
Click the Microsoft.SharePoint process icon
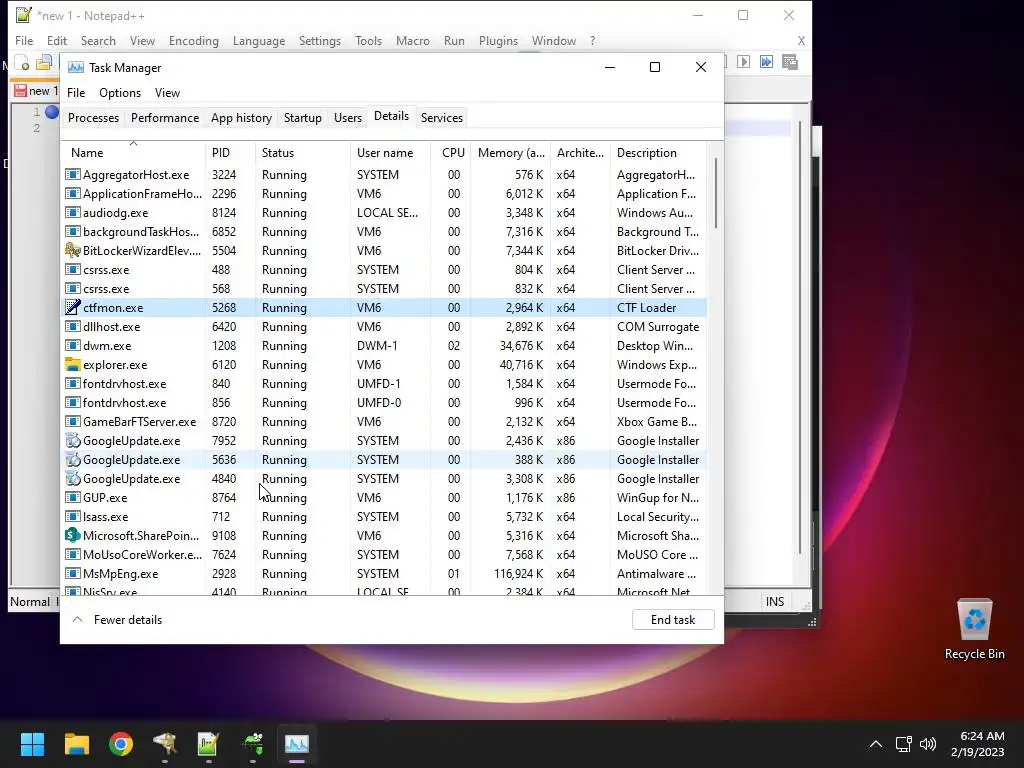[72, 536]
